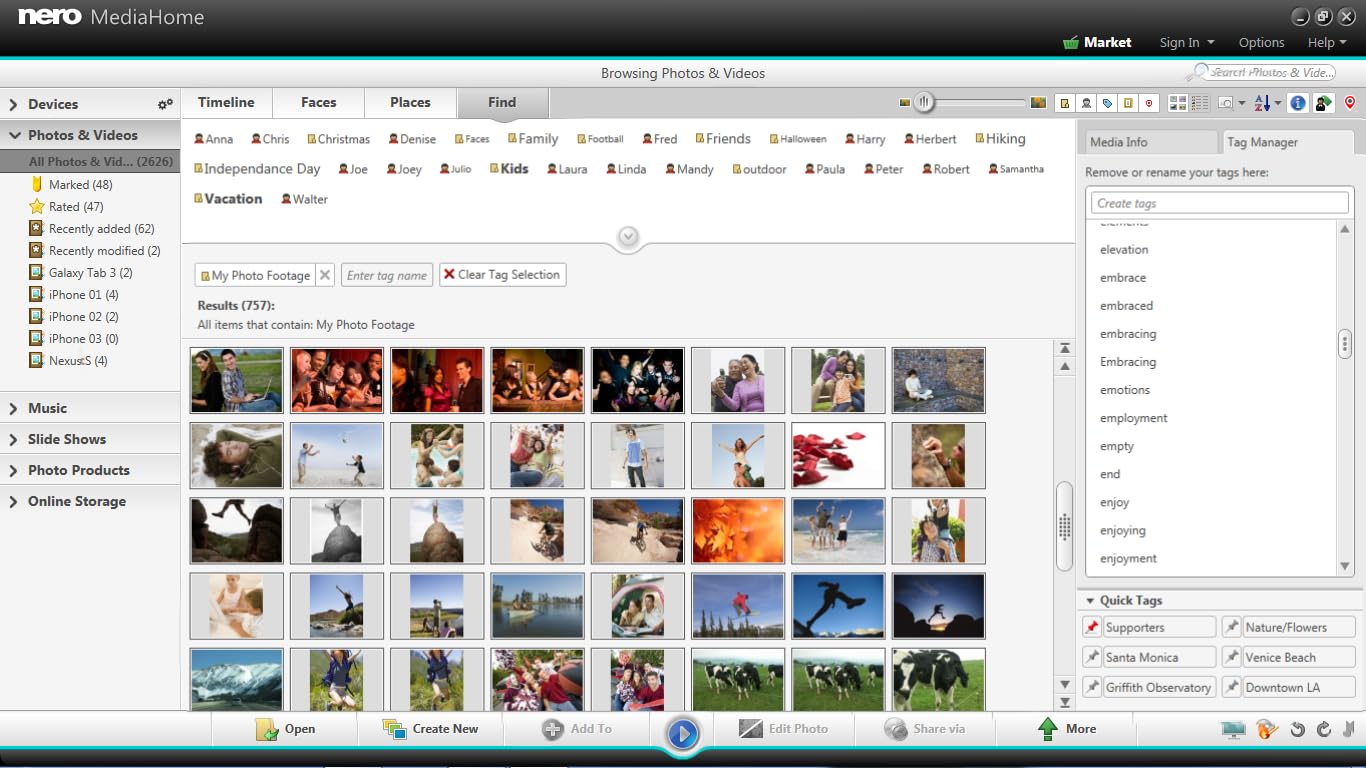Toggle the pin for Venice Beach tag

[x=1231, y=657]
